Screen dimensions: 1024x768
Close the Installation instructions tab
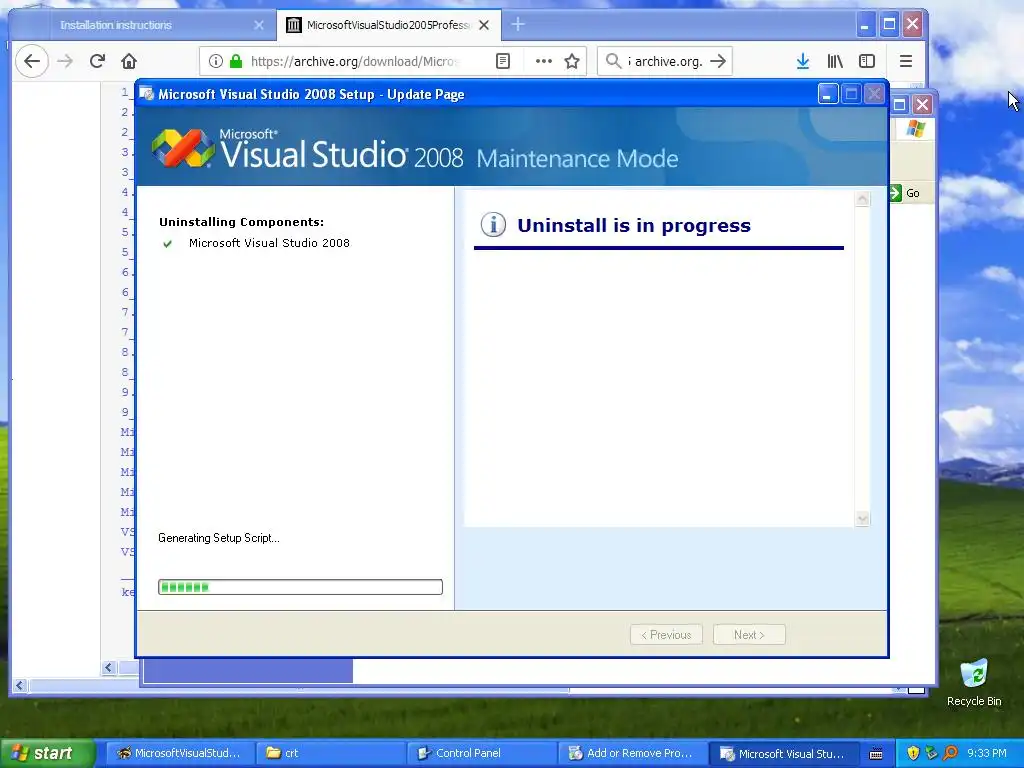[259, 25]
